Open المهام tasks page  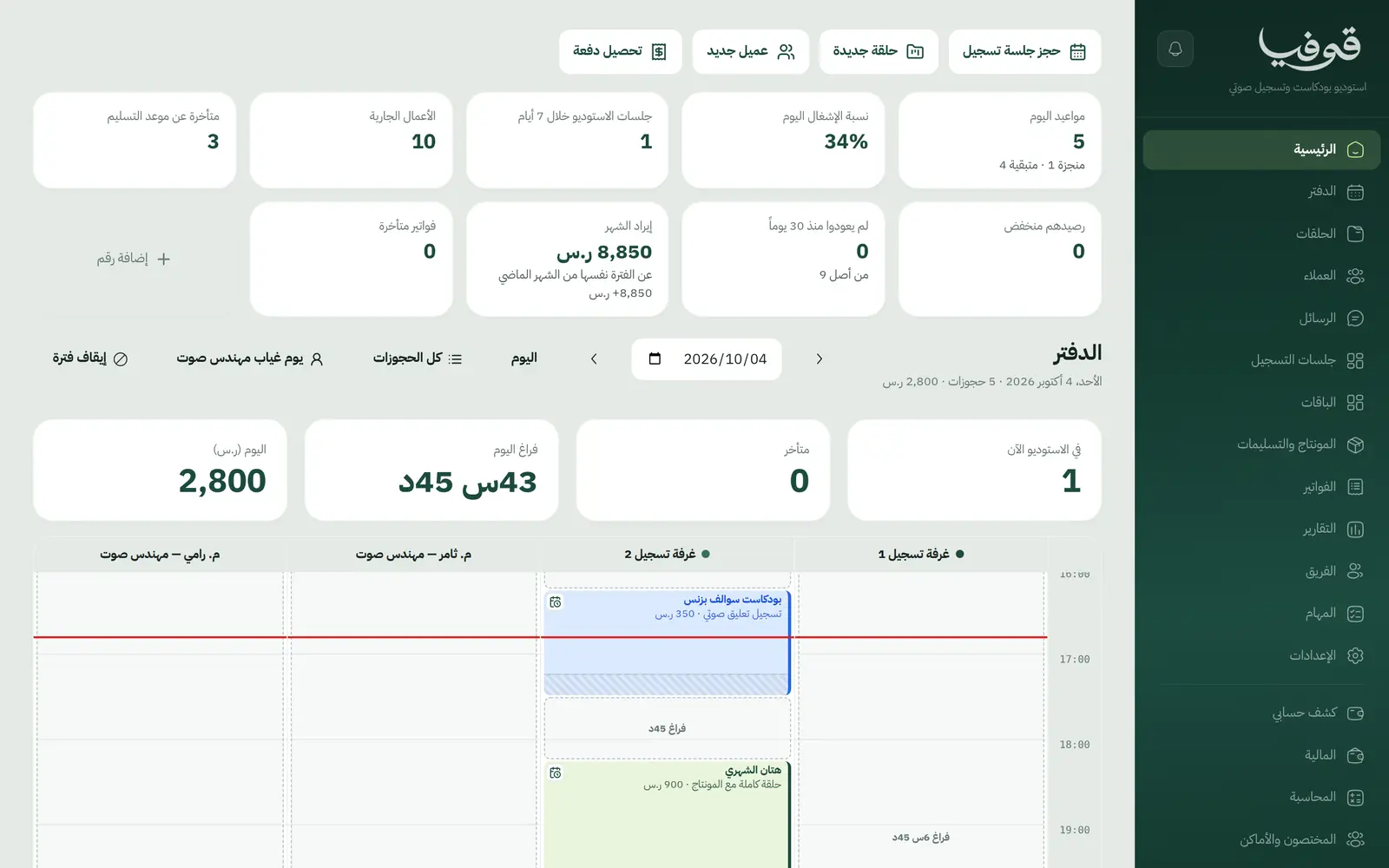click(x=1261, y=614)
